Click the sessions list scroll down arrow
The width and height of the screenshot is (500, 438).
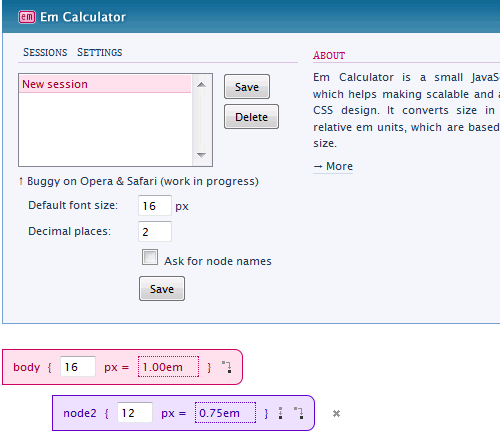[x=201, y=155]
